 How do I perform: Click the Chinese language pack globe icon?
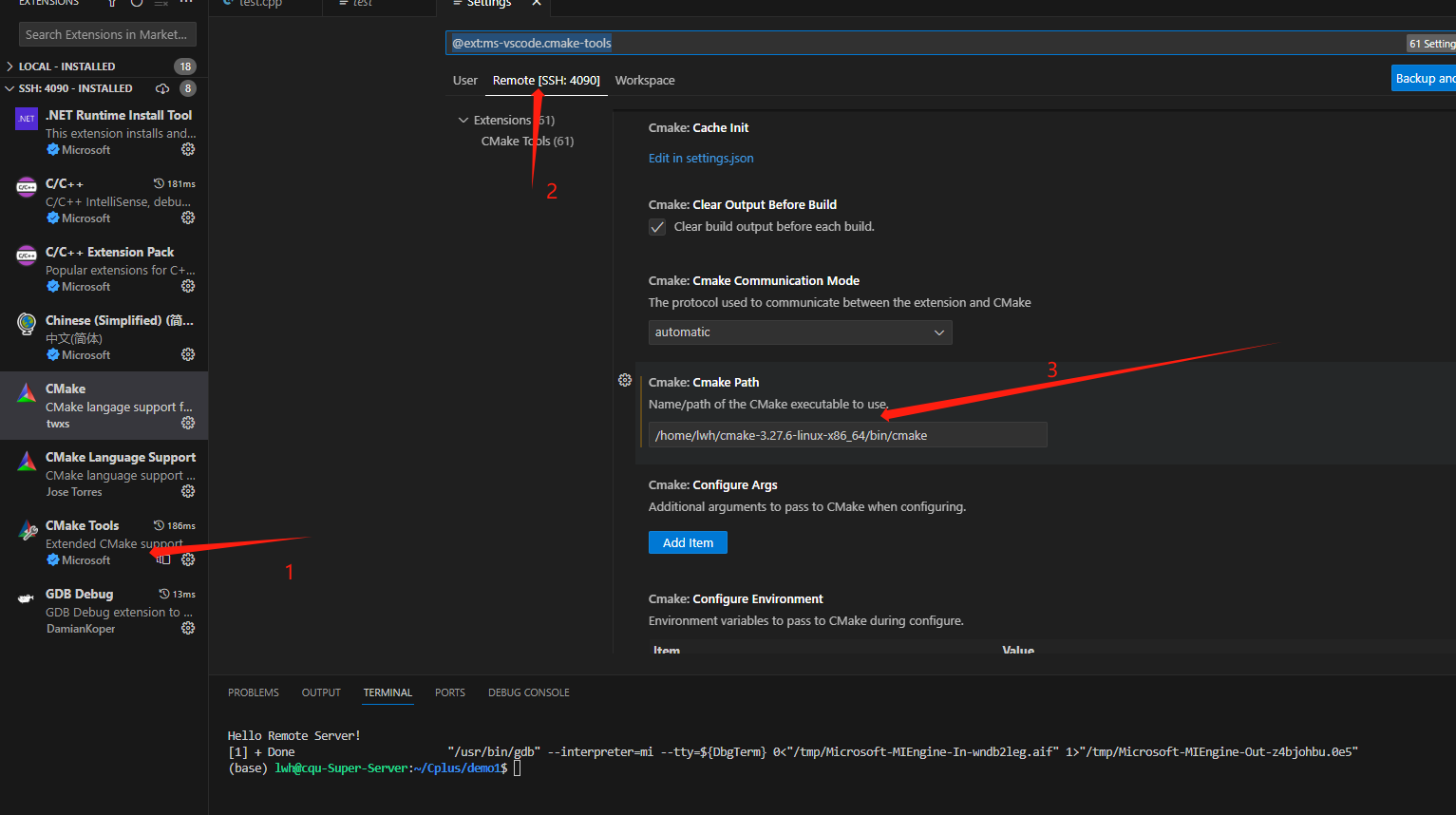[x=27, y=324]
